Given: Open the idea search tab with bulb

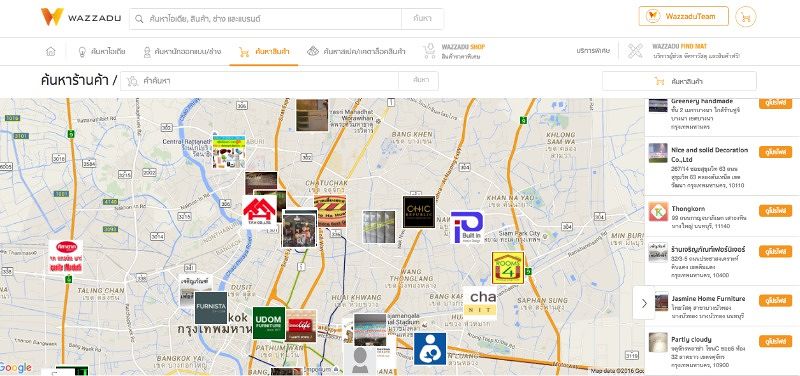Looking at the screenshot, I should click(x=101, y=51).
